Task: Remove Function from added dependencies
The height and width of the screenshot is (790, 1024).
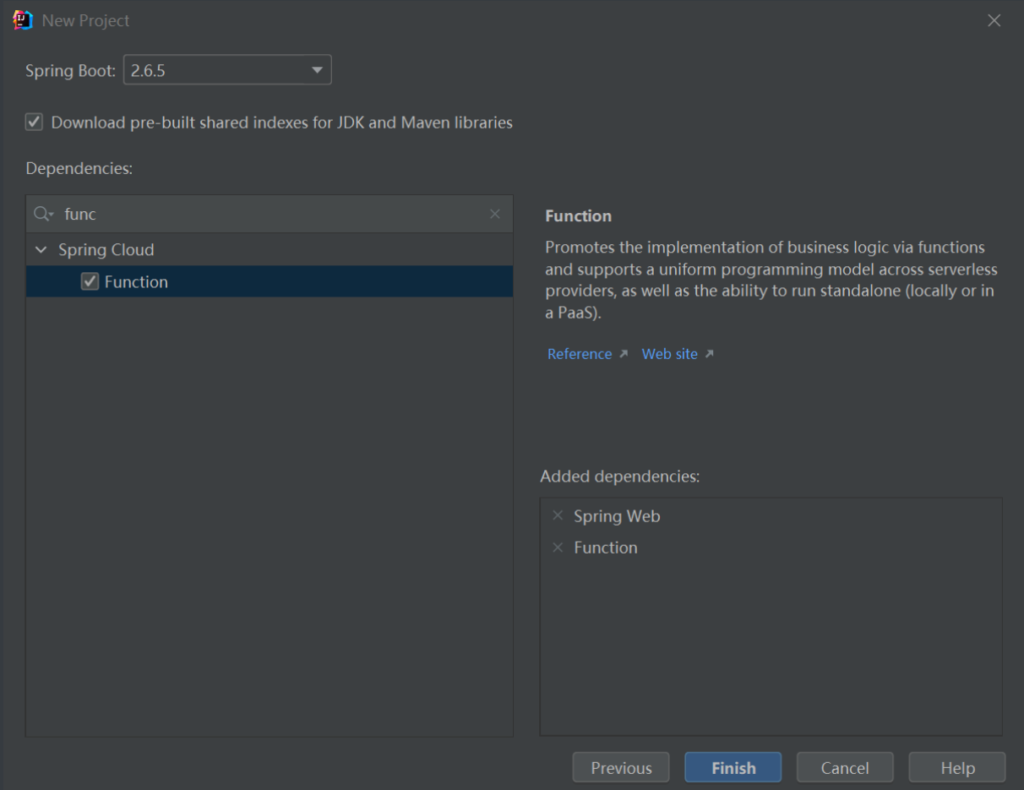Action: click(558, 547)
